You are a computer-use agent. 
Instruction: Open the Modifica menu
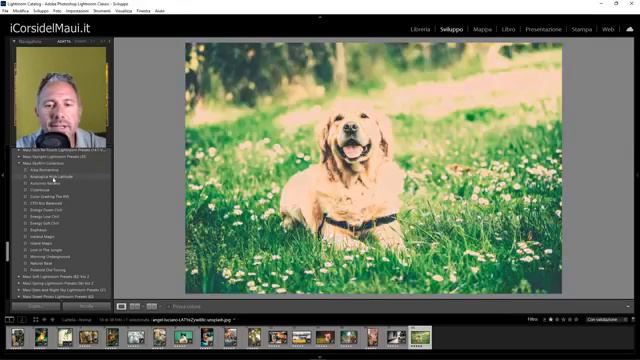click(20, 11)
